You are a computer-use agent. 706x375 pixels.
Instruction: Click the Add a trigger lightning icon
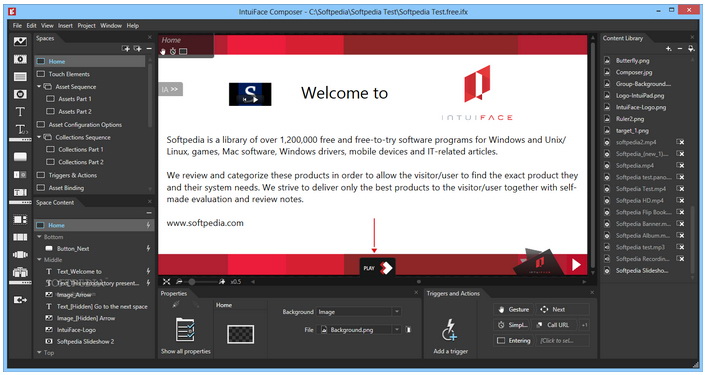(450, 330)
